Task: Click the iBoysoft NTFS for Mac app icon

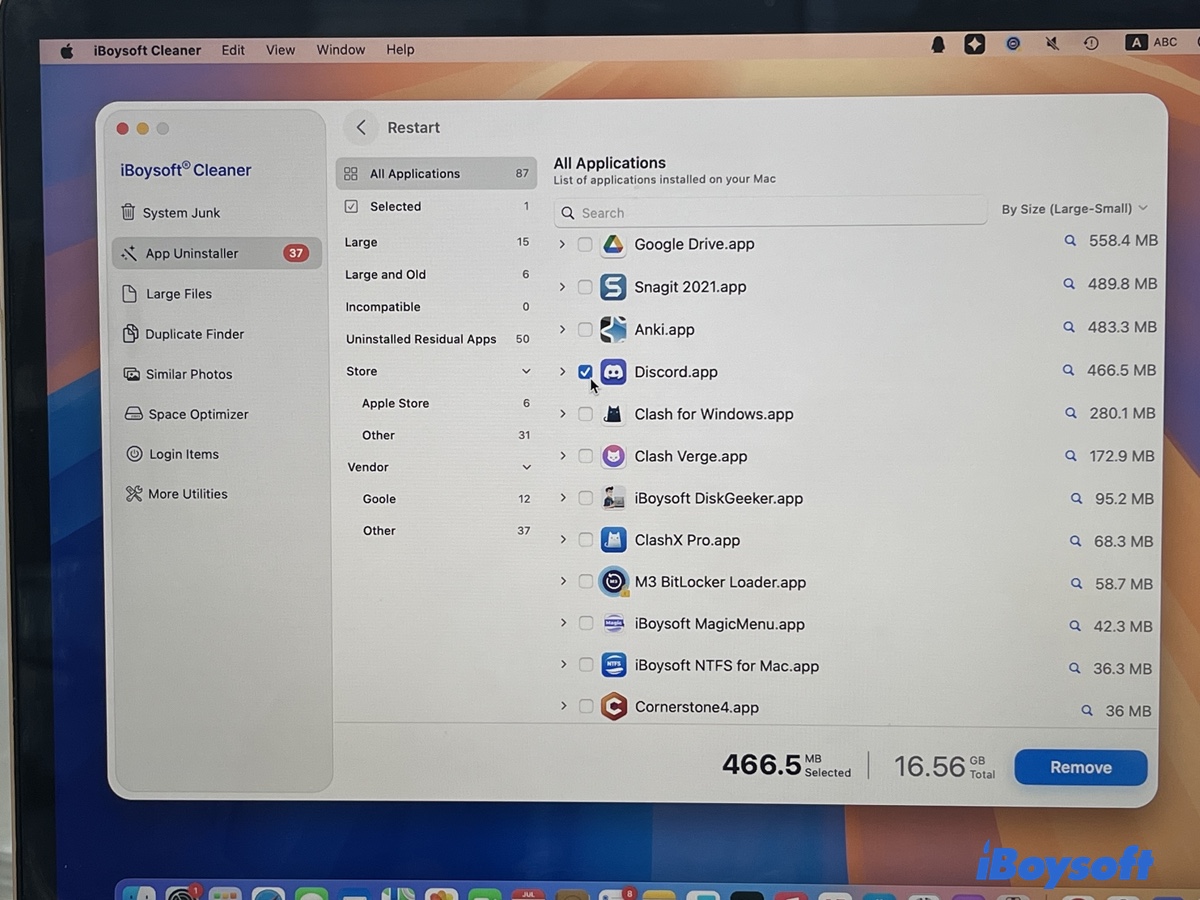Action: [x=613, y=665]
